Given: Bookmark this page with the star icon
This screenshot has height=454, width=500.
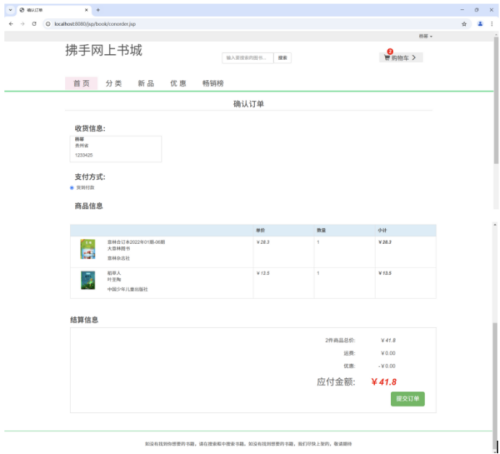Looking at the screenshot, I should (464, 24).
